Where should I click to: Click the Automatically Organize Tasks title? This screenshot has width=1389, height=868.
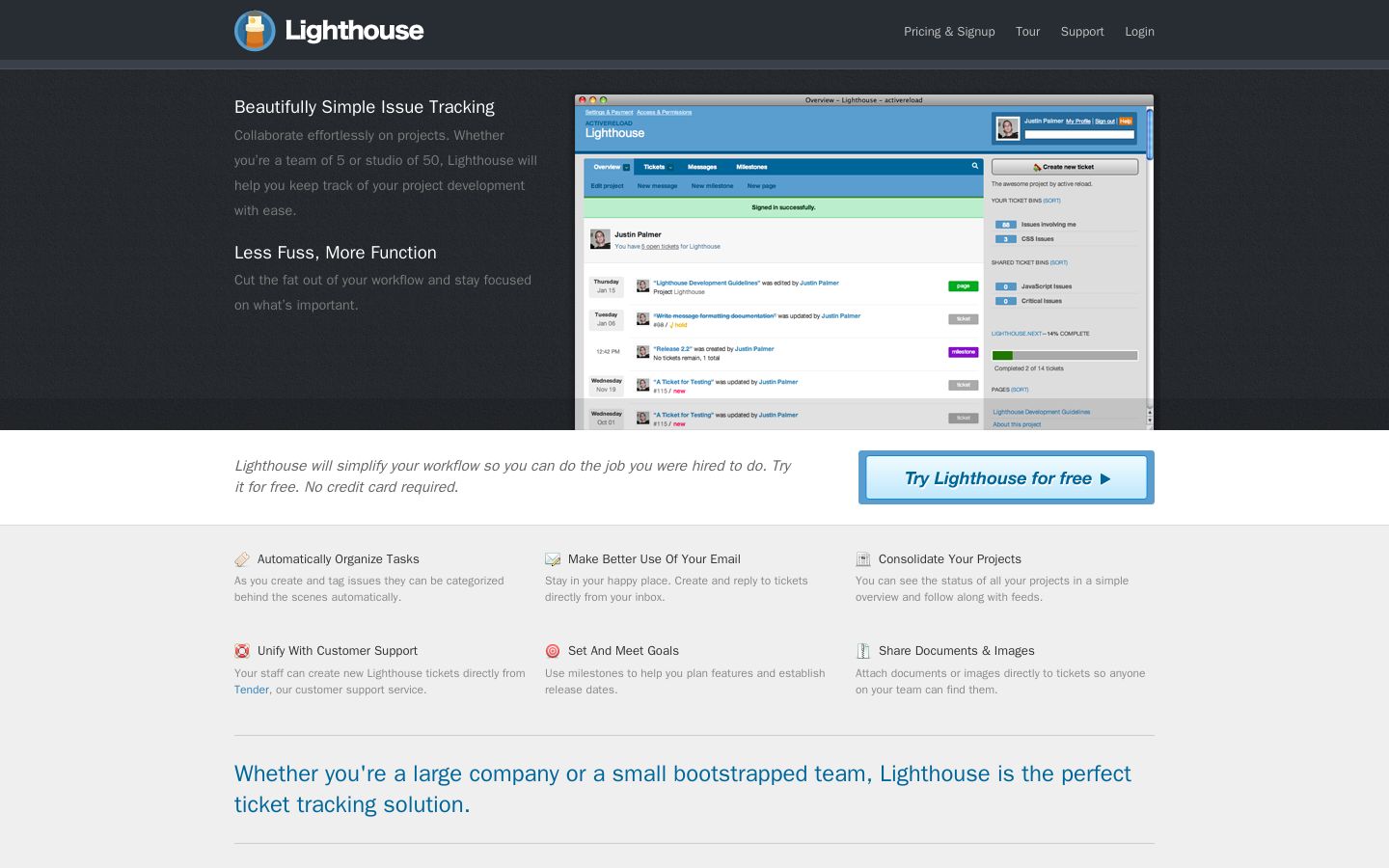(x=339, y=559)
